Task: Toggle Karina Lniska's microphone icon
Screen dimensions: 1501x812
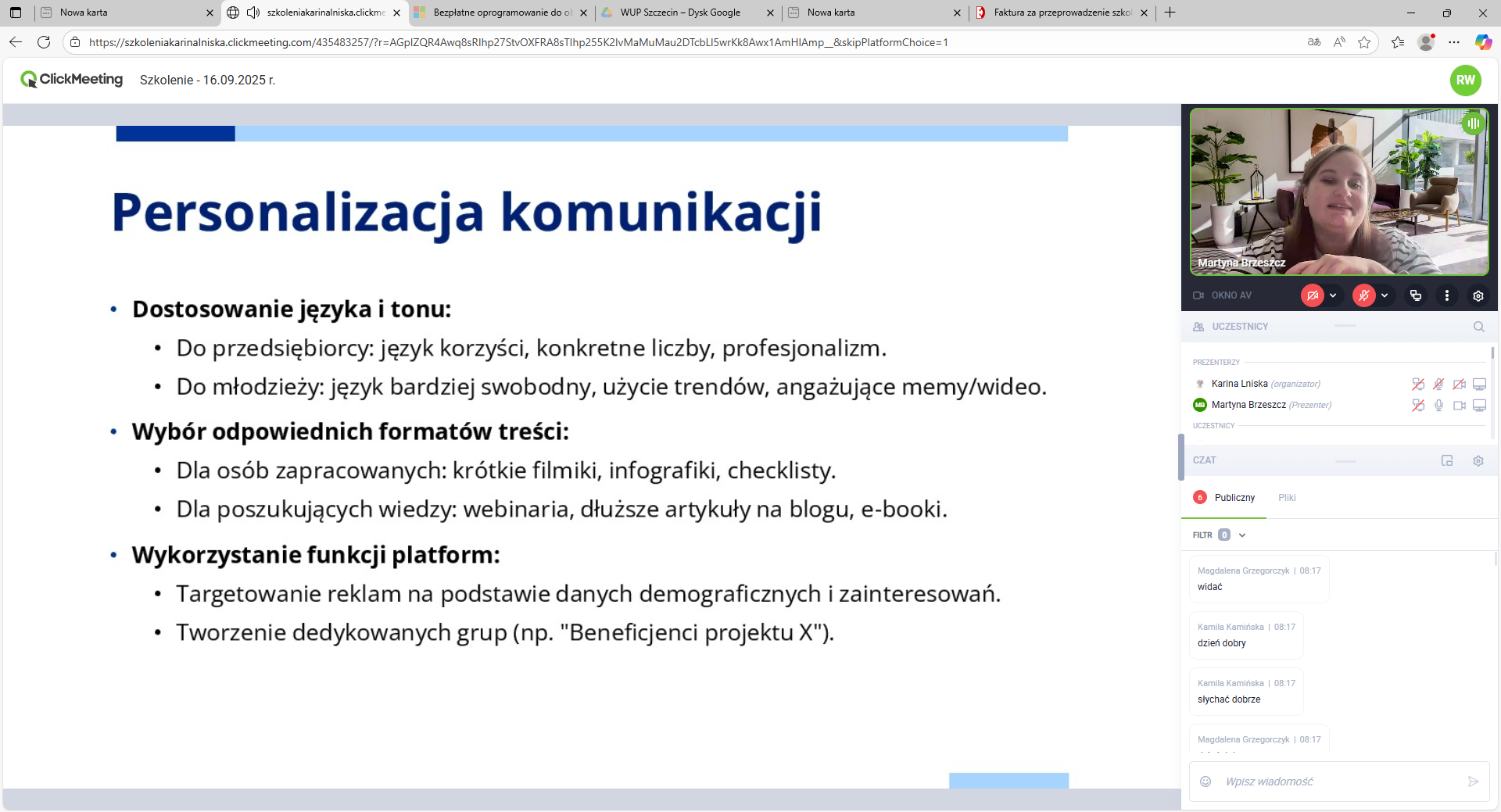Action: 1438,384
